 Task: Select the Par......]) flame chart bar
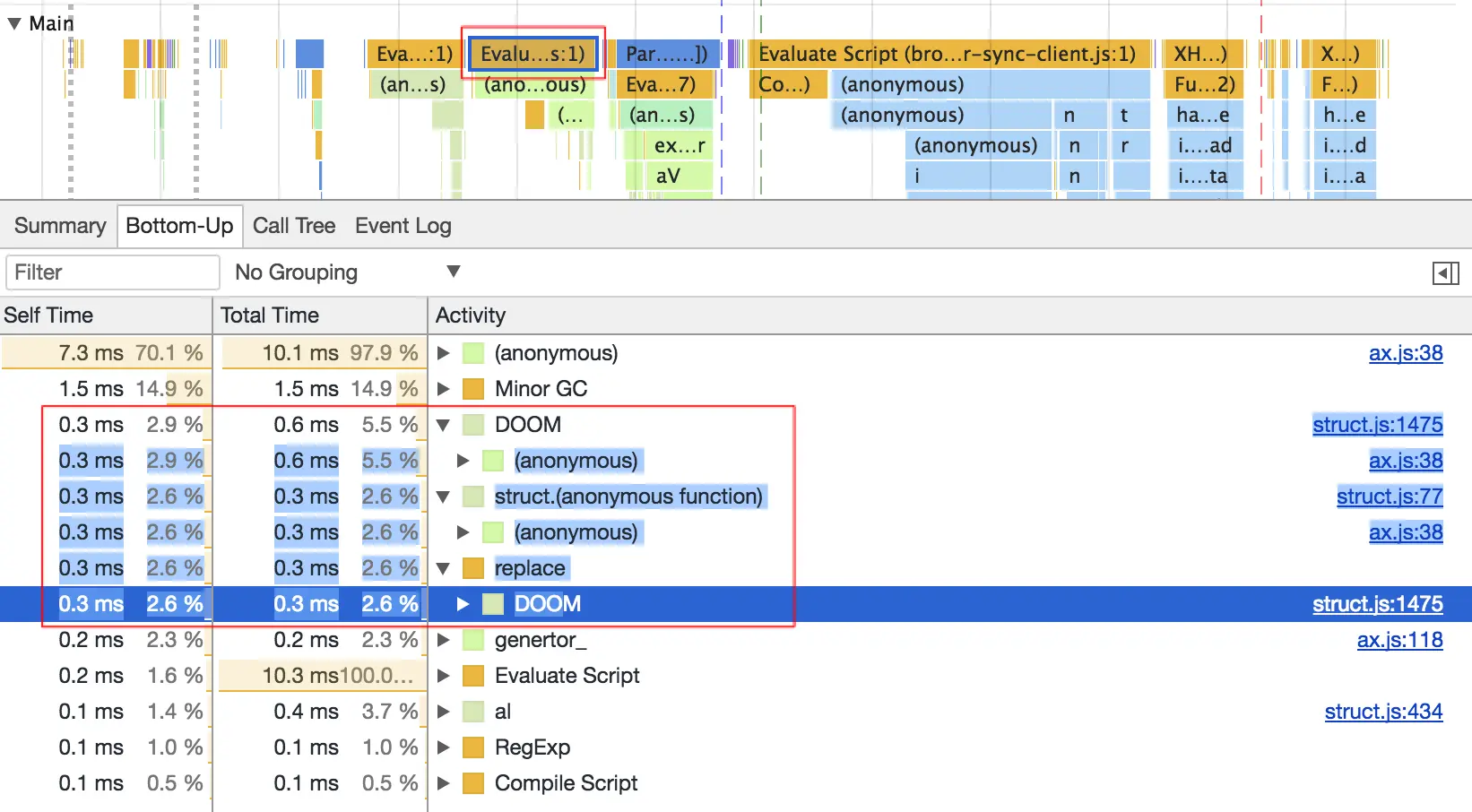tap(667, 54)
